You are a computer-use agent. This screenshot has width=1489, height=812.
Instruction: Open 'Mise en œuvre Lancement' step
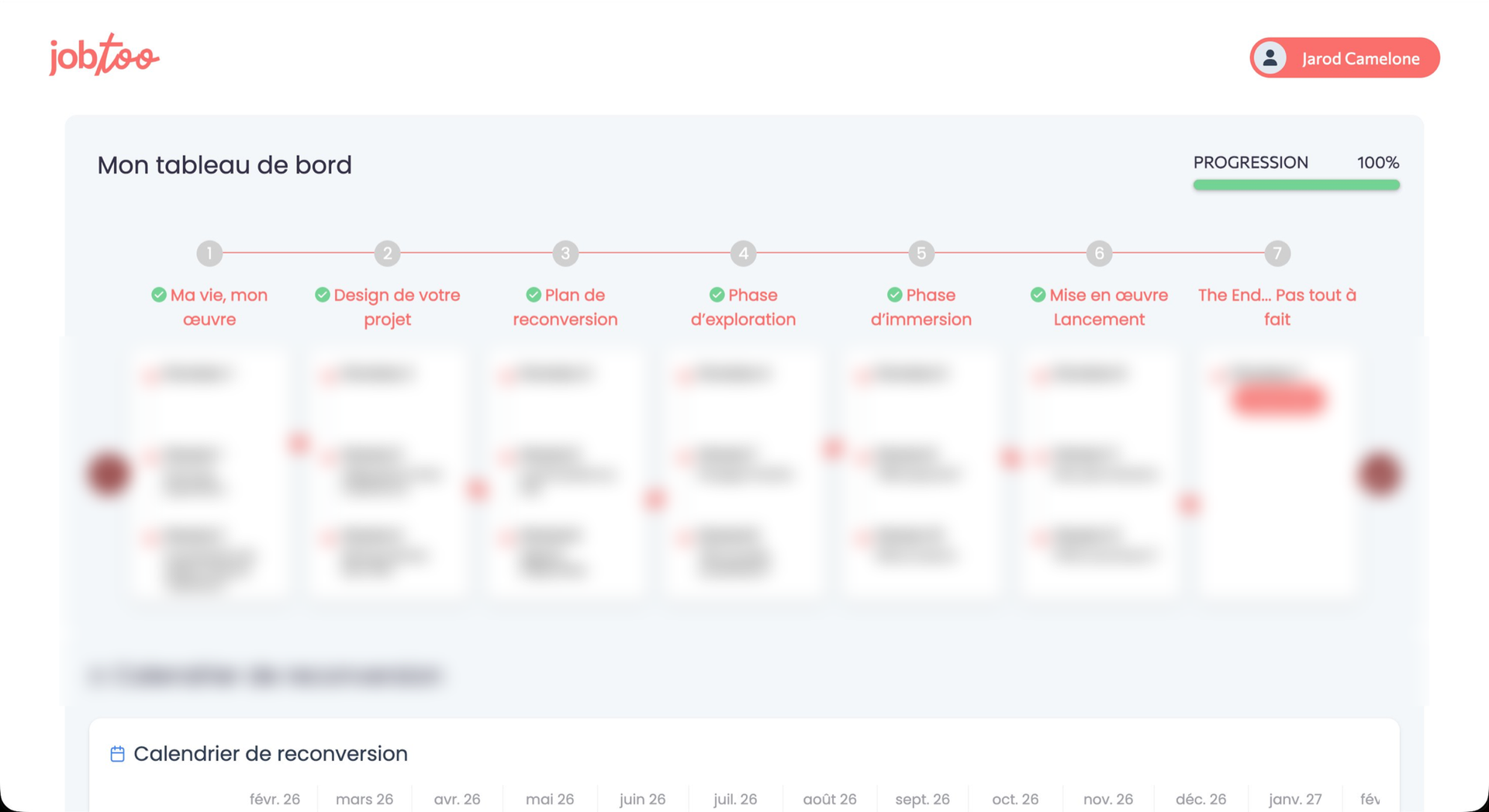(x=1099, y=307)
